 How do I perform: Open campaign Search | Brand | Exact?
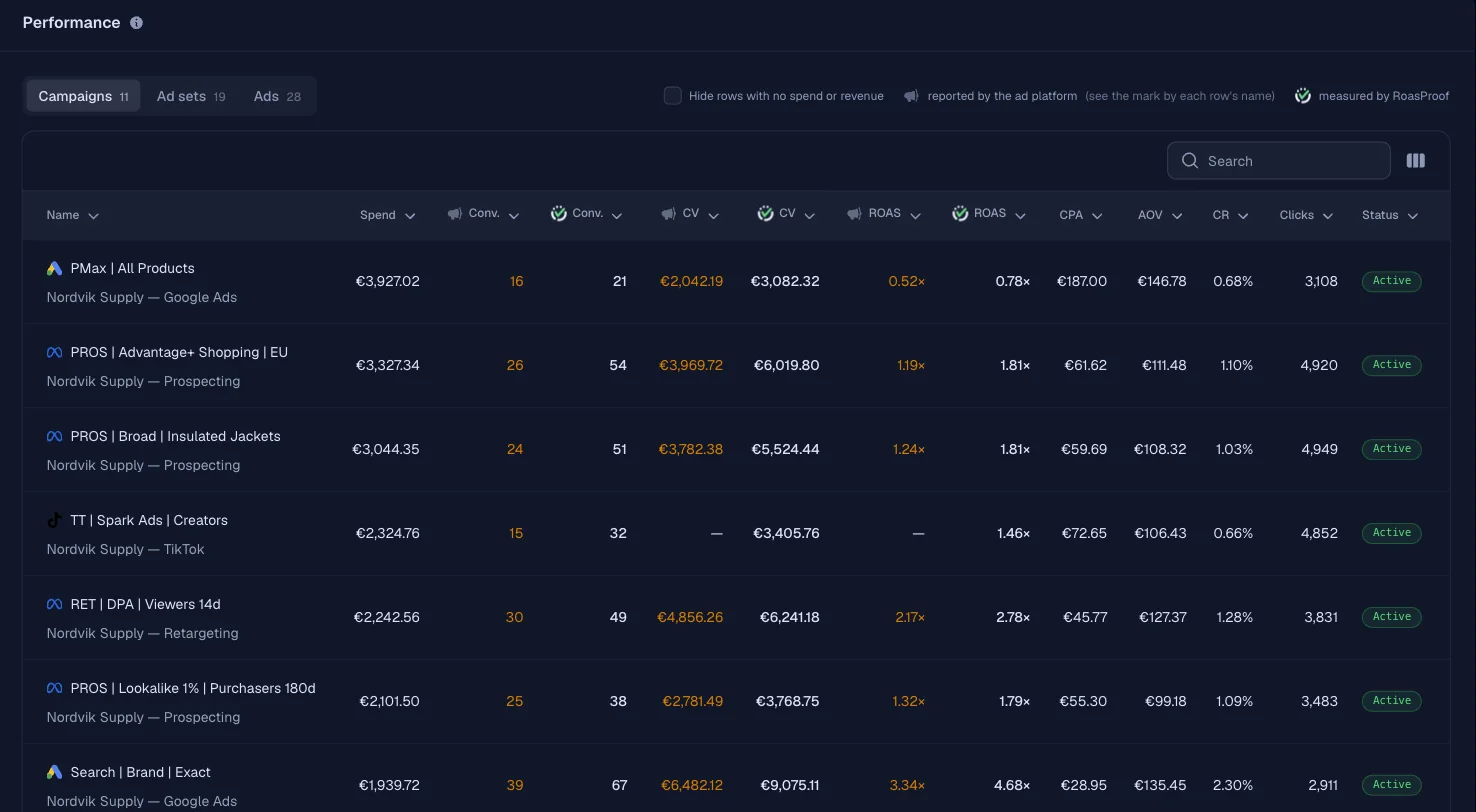[x=141, y=773]
